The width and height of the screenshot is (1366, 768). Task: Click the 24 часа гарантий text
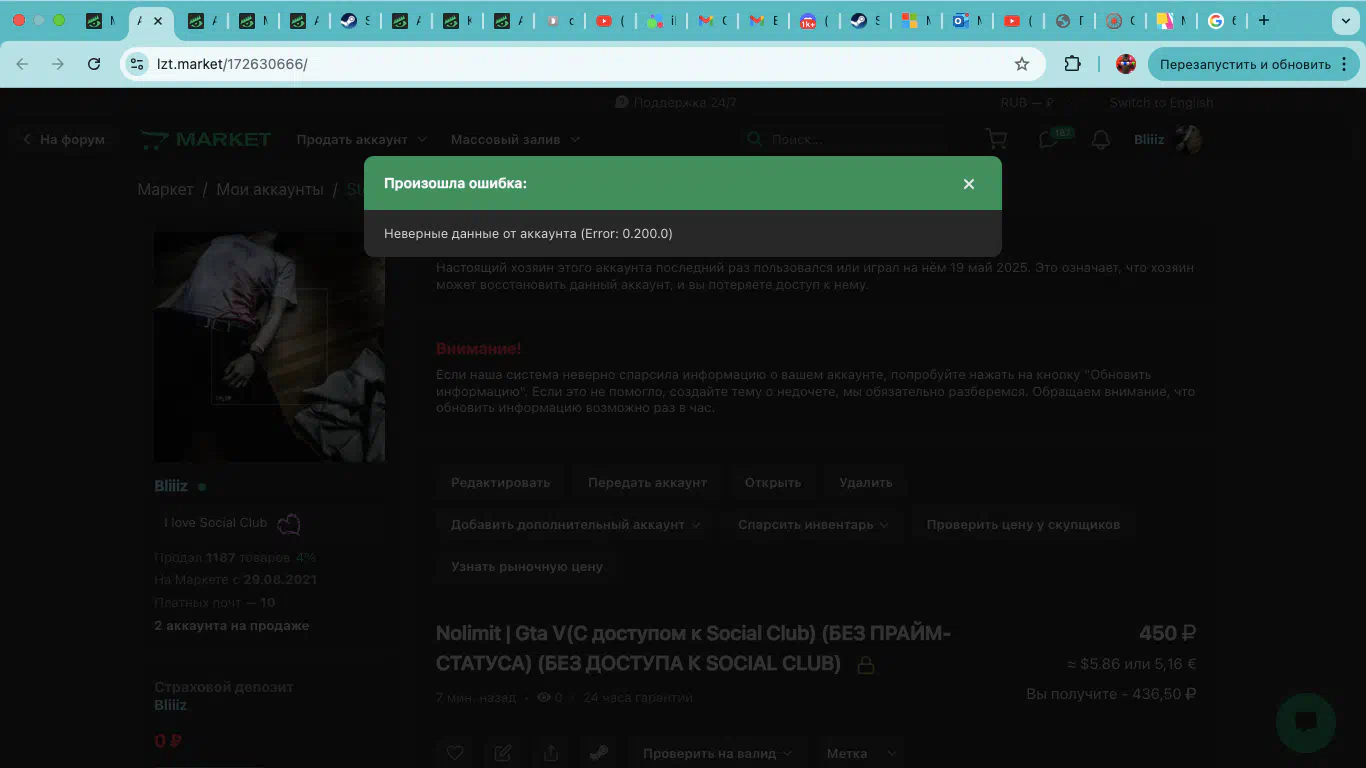638,697
